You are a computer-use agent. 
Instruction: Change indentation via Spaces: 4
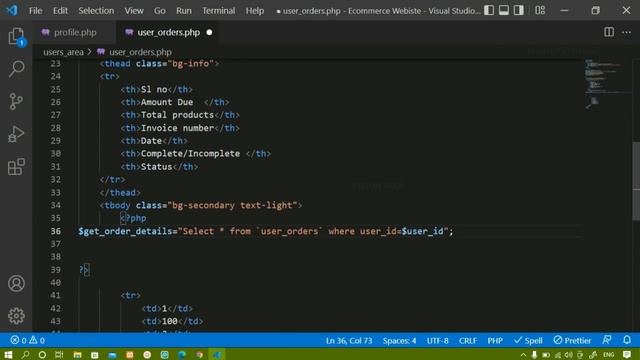[x=399, y=340]
